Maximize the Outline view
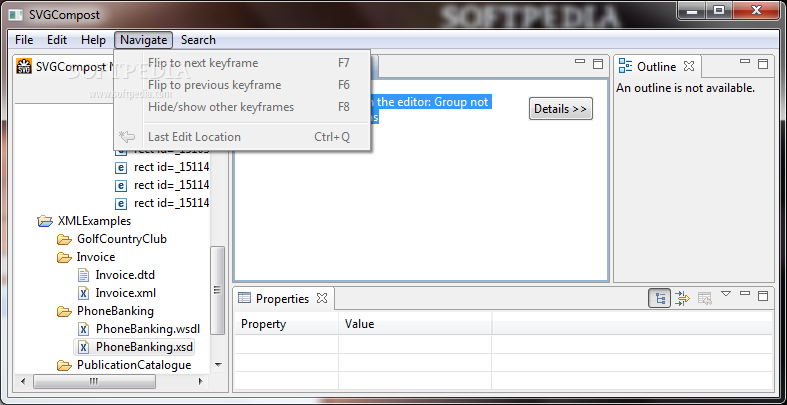 [x=763, y=64]
